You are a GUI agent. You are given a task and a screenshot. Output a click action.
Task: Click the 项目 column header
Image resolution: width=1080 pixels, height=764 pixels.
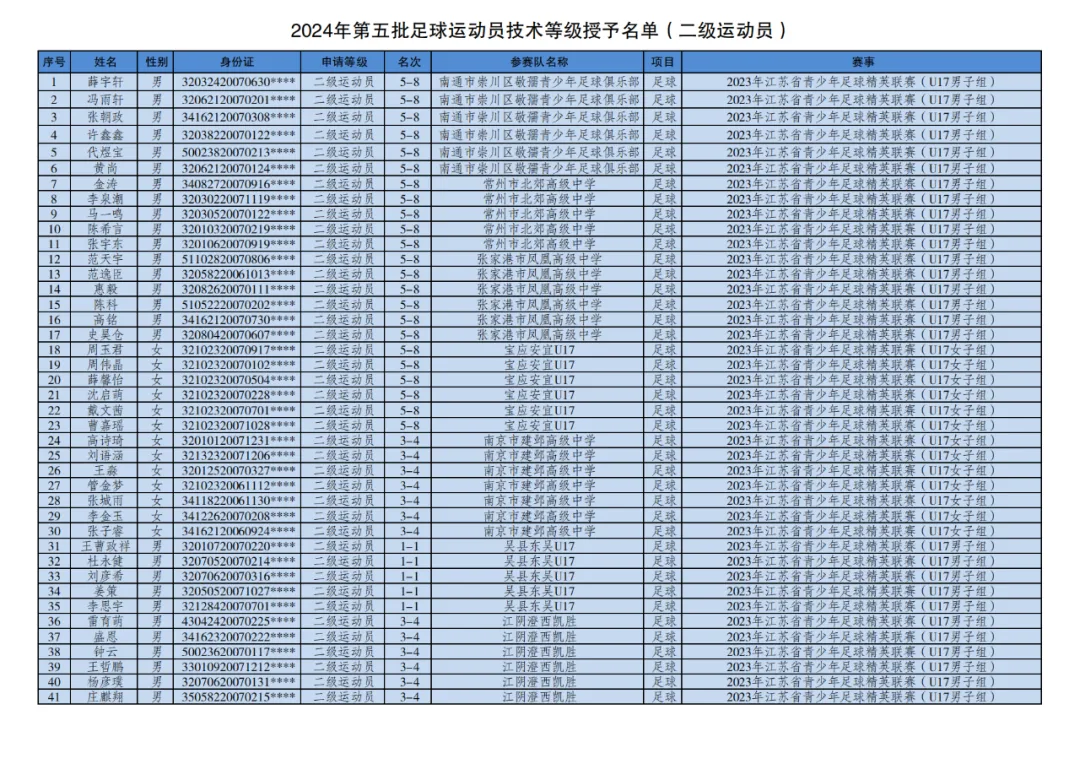click(663, 61)
